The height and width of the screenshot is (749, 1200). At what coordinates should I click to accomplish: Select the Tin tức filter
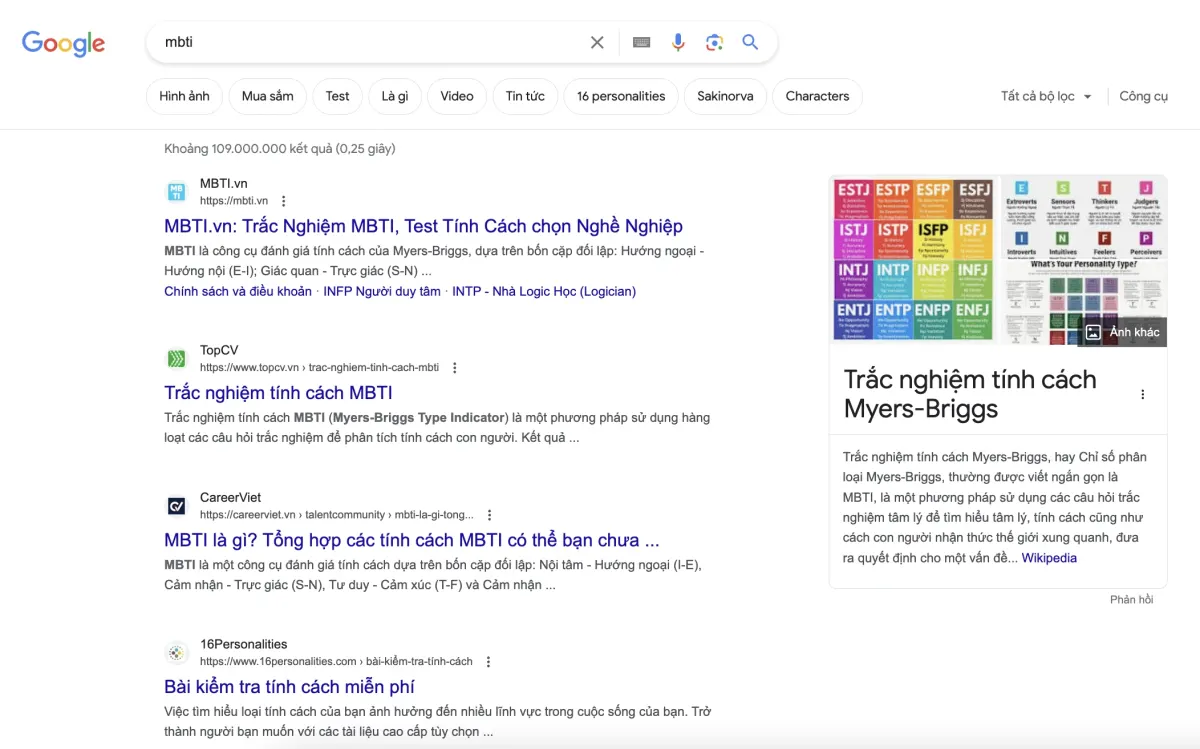pyautogui.click(x=525, y=96)
